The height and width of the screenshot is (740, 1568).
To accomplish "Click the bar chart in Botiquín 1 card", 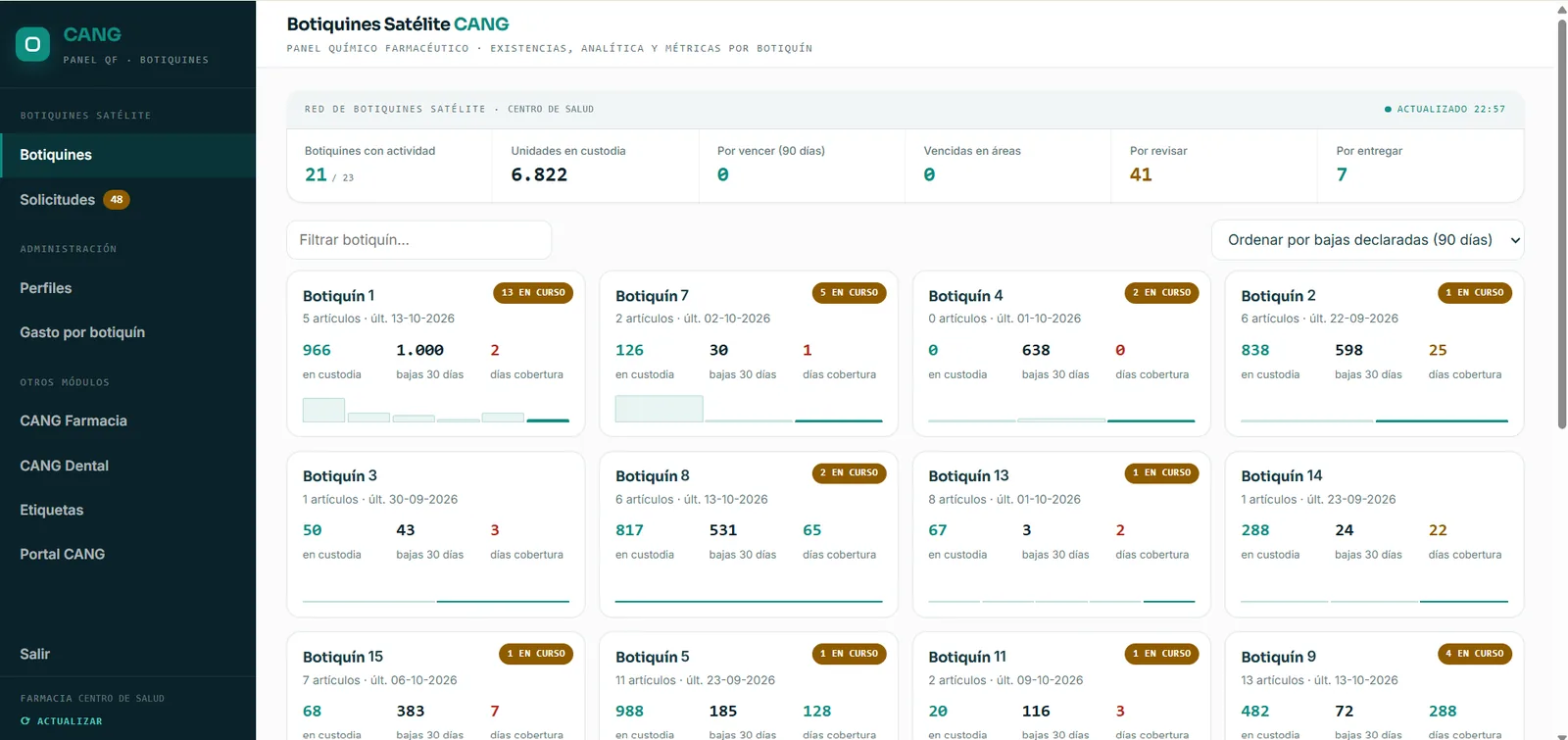I will [436, 410].
